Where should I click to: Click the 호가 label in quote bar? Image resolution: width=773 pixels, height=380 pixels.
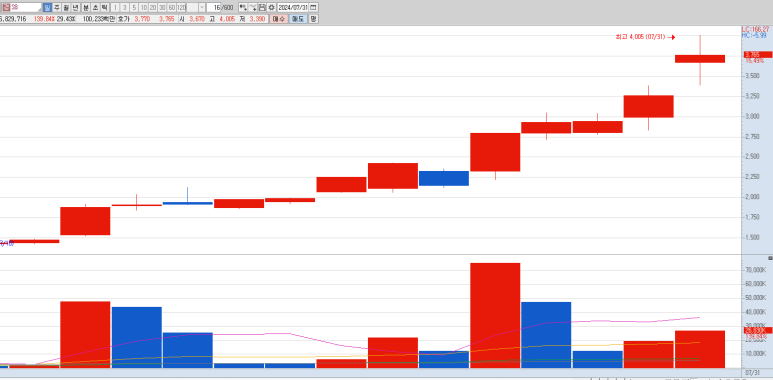[x=123, y=19]
